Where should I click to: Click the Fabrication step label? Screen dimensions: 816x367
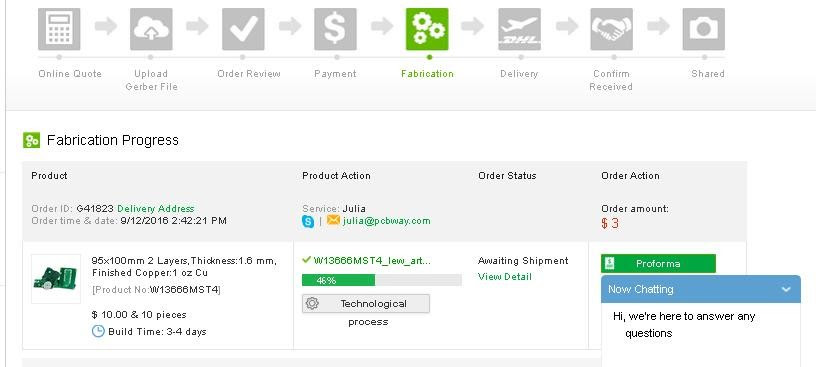tap(427, 74)
